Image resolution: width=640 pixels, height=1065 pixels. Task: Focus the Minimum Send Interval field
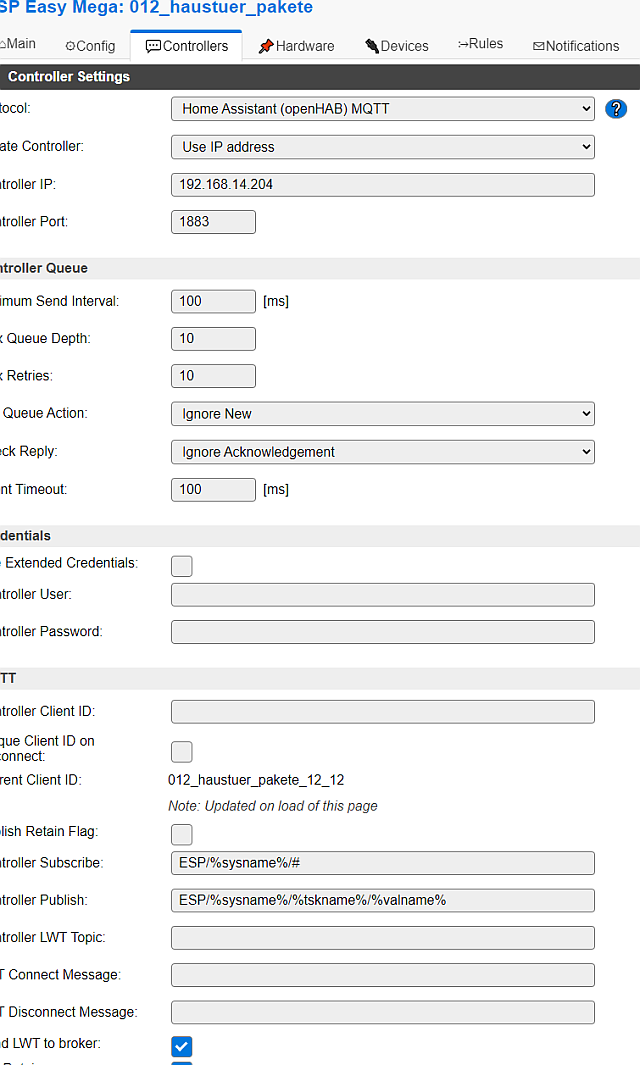(x=213, y=302)
